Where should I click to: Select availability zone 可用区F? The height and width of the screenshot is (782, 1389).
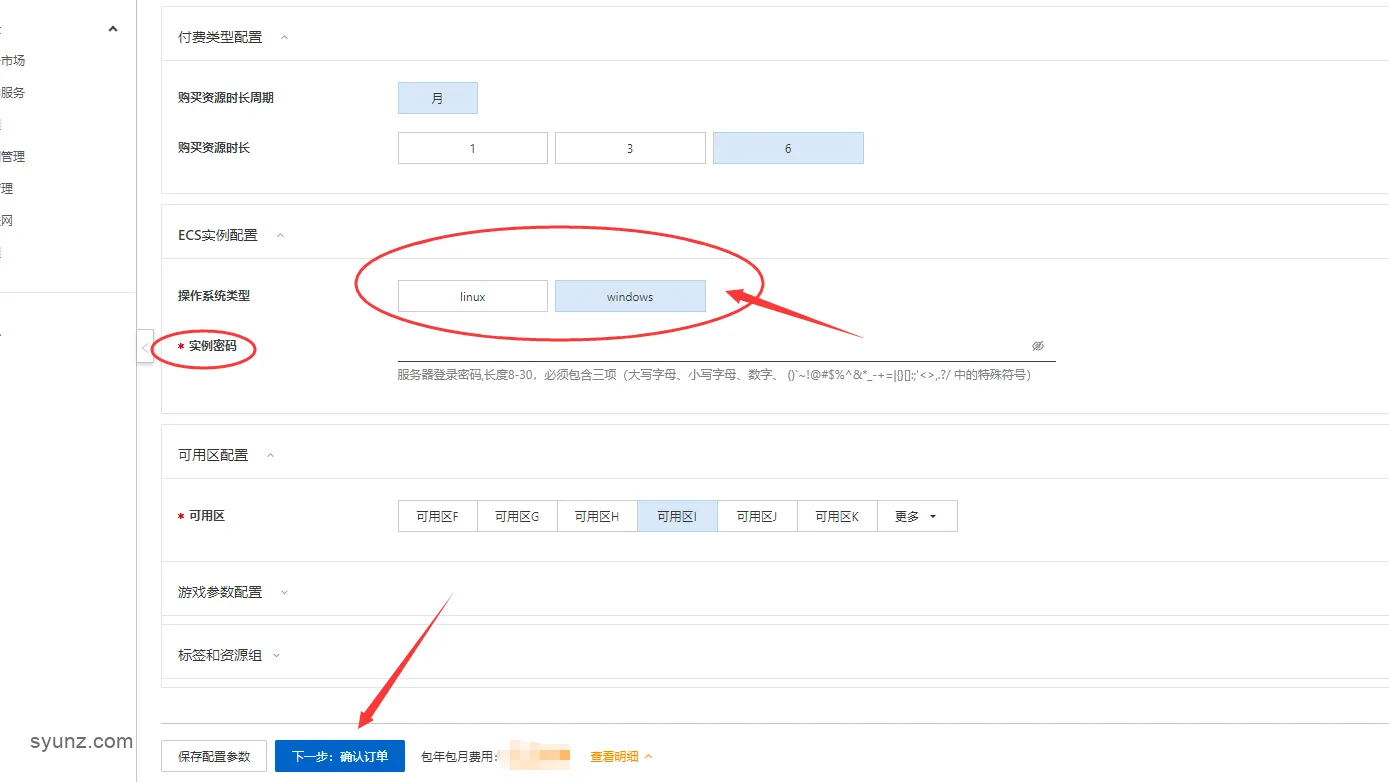coord(438,516)
